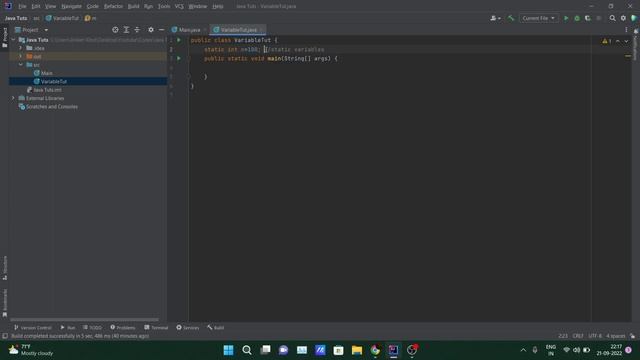The image size is (640, 360).
Task: Click the Stop button in toolbar
Action: pyautogui.click(x=599, y=18)
